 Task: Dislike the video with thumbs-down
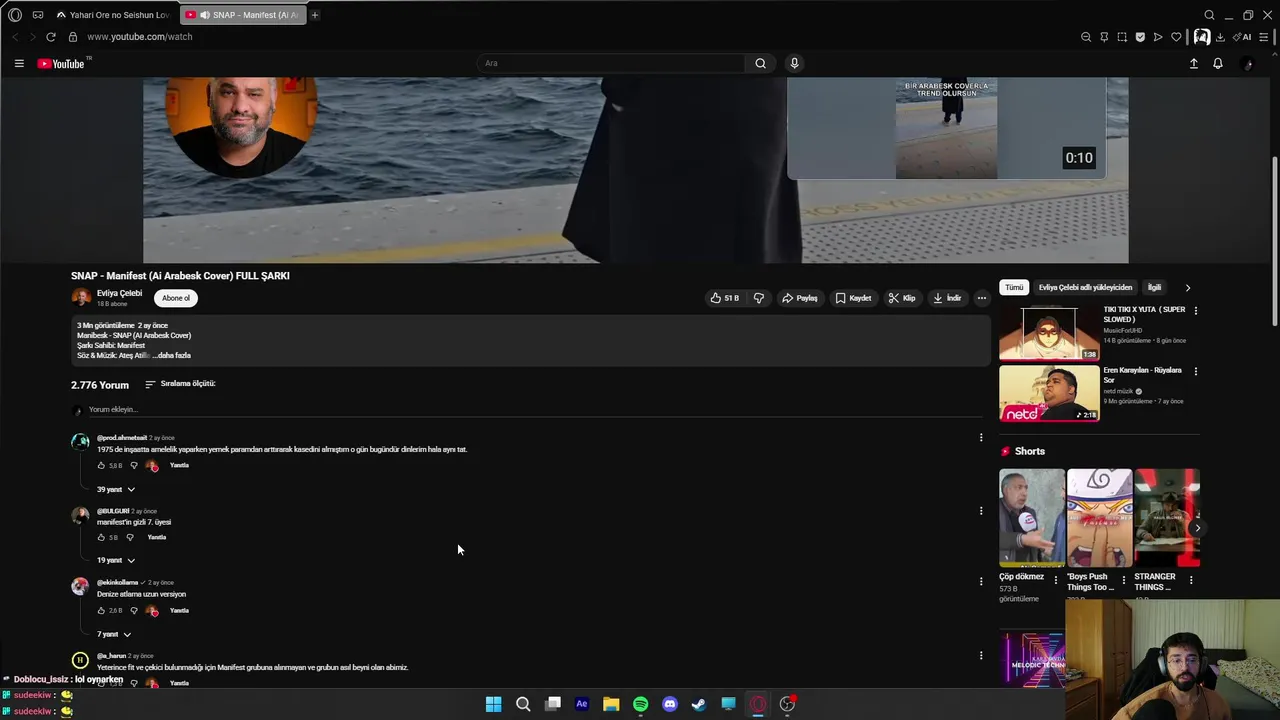pyautogui.click(x=759, y=298)
